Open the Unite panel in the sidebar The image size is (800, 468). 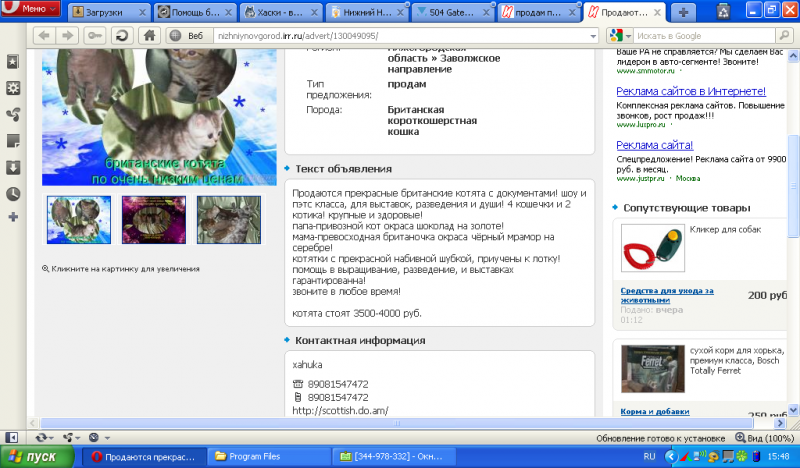[12, 114]
